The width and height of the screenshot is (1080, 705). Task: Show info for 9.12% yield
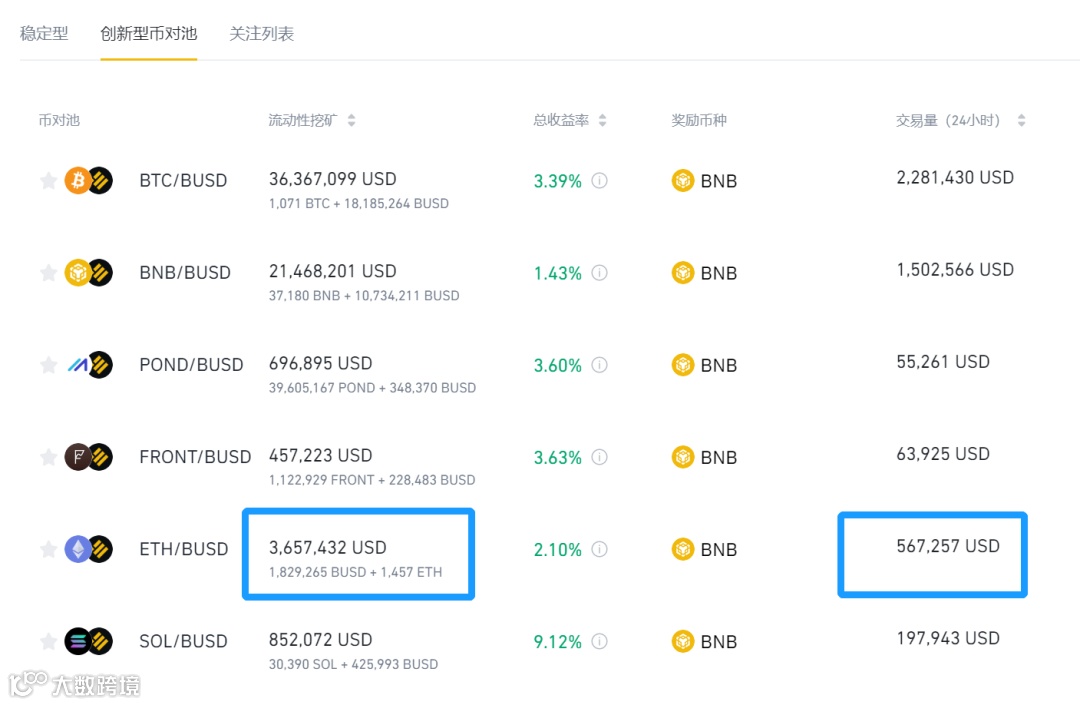pyautogui.click(x=600, y=642)
